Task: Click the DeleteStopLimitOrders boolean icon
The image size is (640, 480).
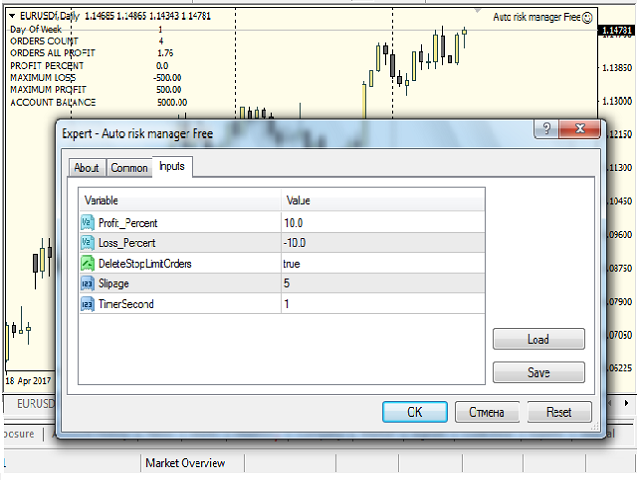Action: pos(87,263)
